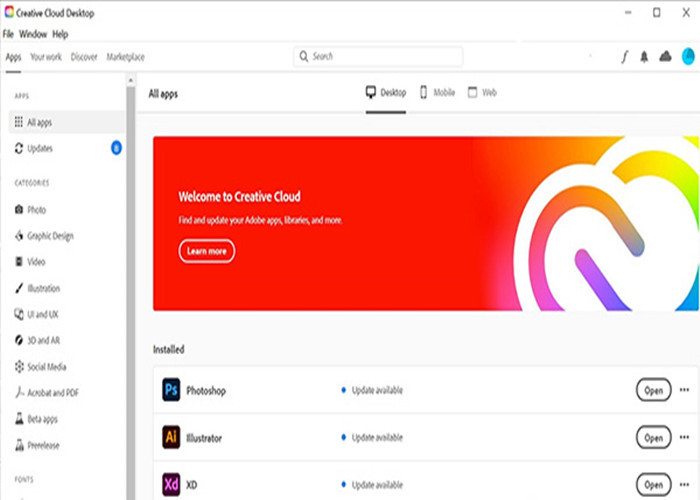Open the user profile avatar
This screenshot has height=500, width=700.
pyautogui.click(x=688, y=57)
